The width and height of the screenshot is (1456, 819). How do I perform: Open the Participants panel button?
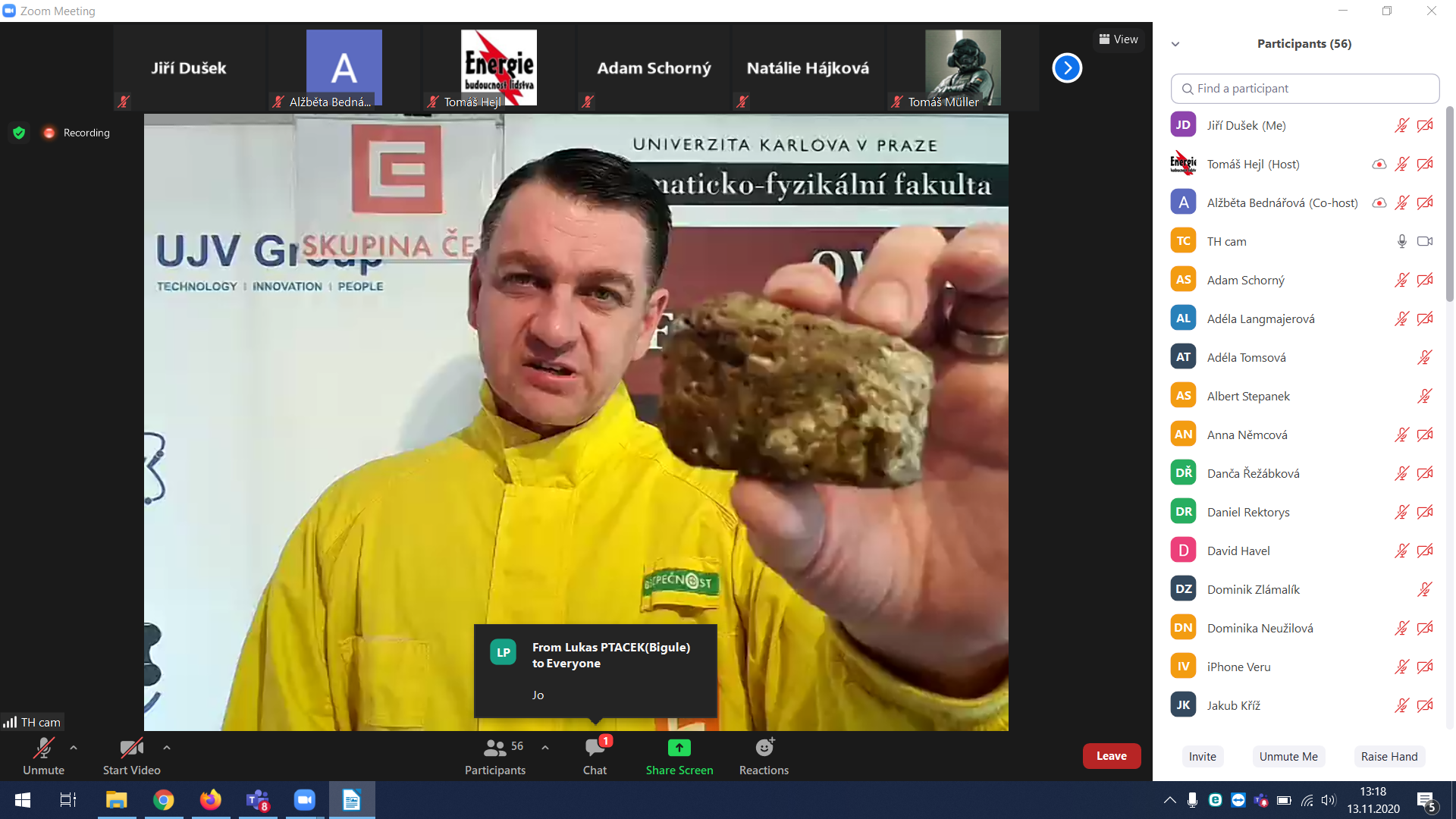(495, 757)
